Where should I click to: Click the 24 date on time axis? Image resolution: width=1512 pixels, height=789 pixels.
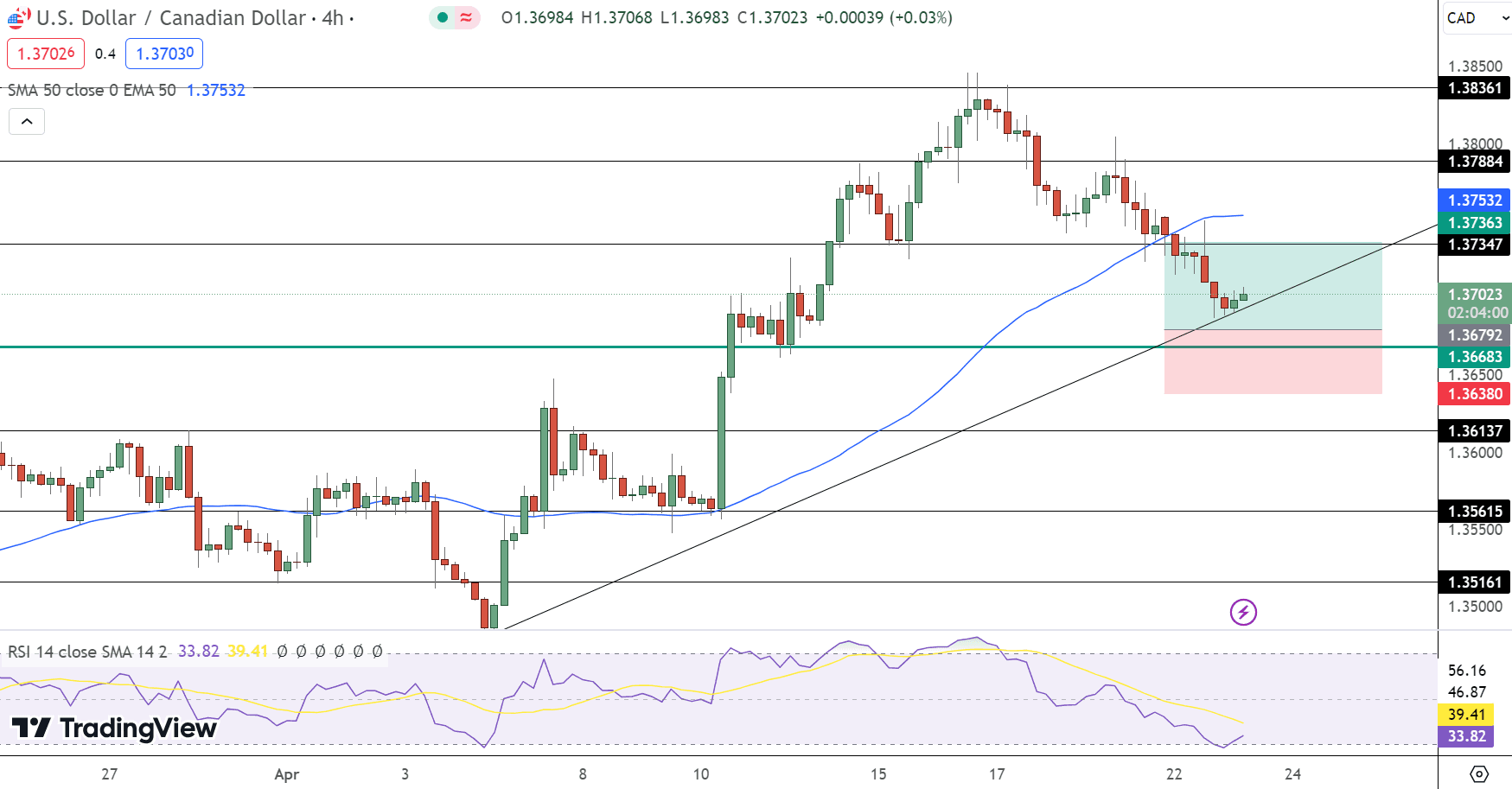(1292, 774)
